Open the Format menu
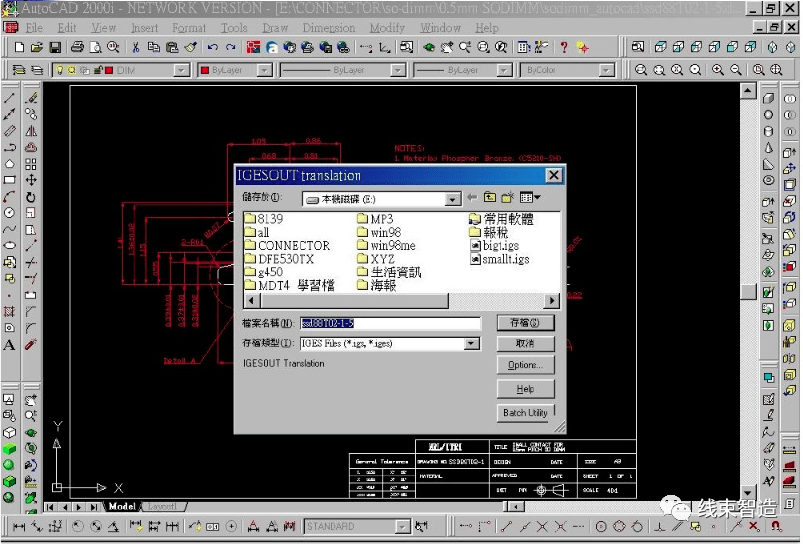This screenshot has height=544, width=803. pos(188,28)
